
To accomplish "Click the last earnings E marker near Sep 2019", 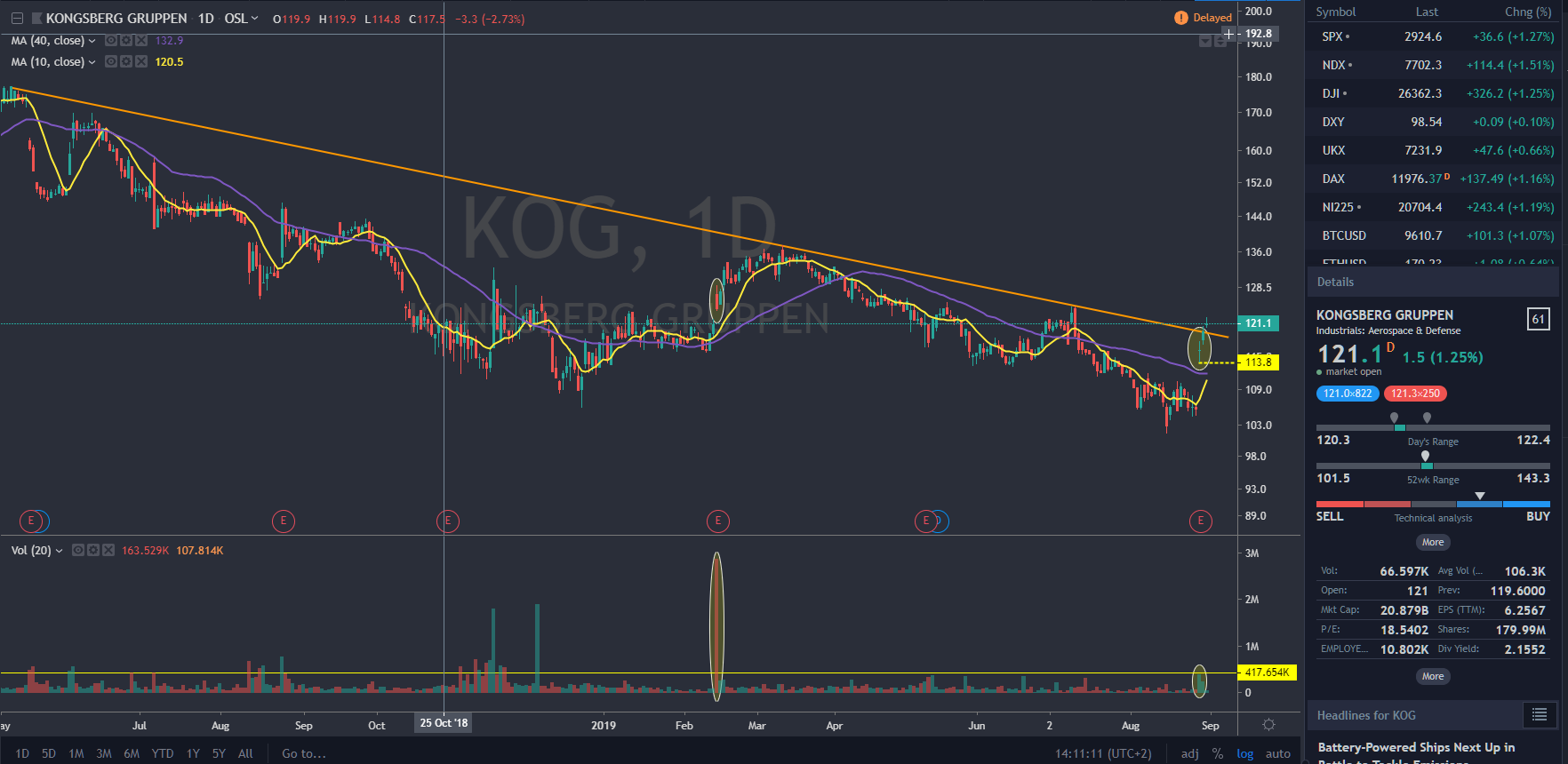I will click(x=1201, y=521).
